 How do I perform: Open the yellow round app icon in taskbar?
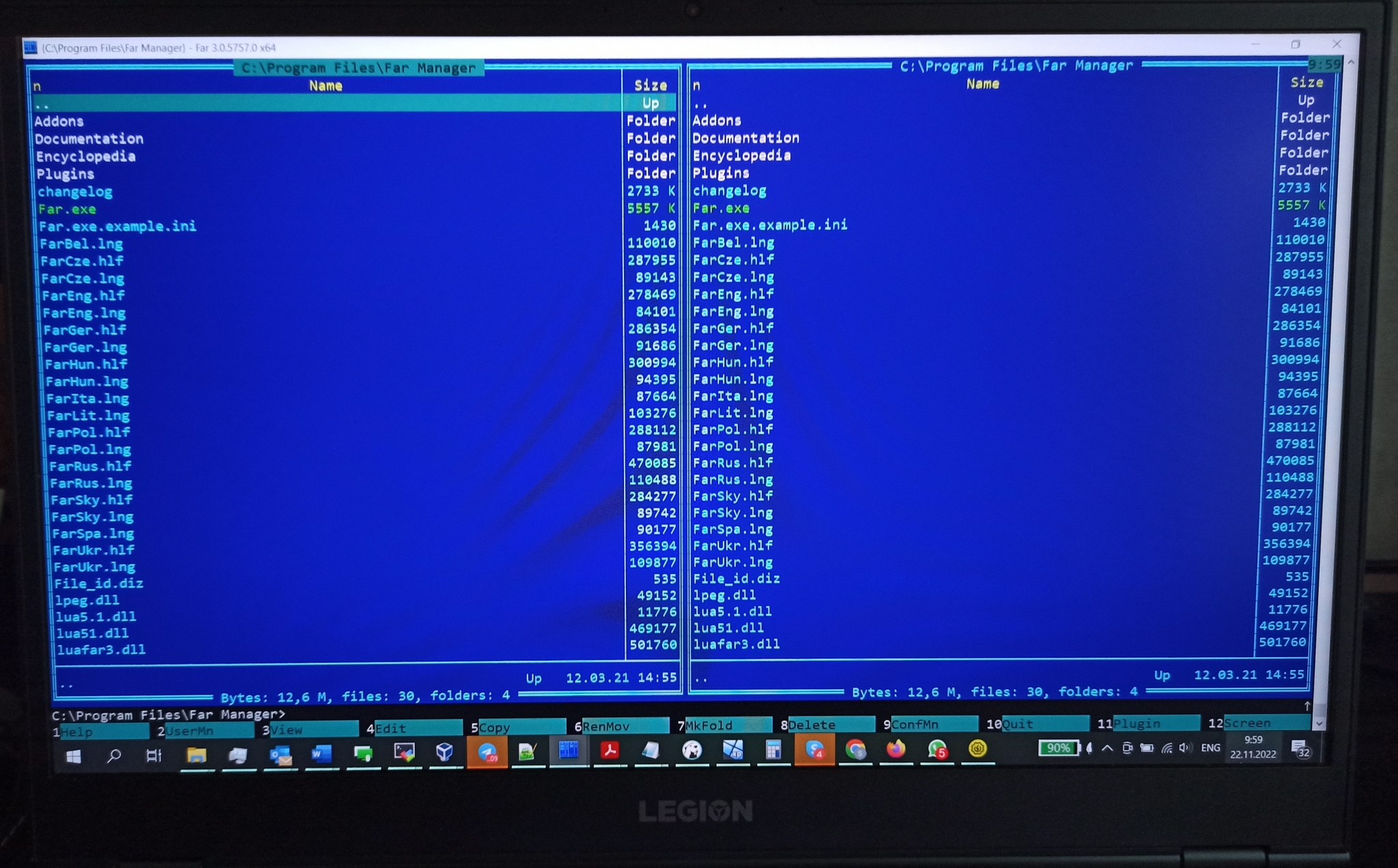tap(978, 749)
